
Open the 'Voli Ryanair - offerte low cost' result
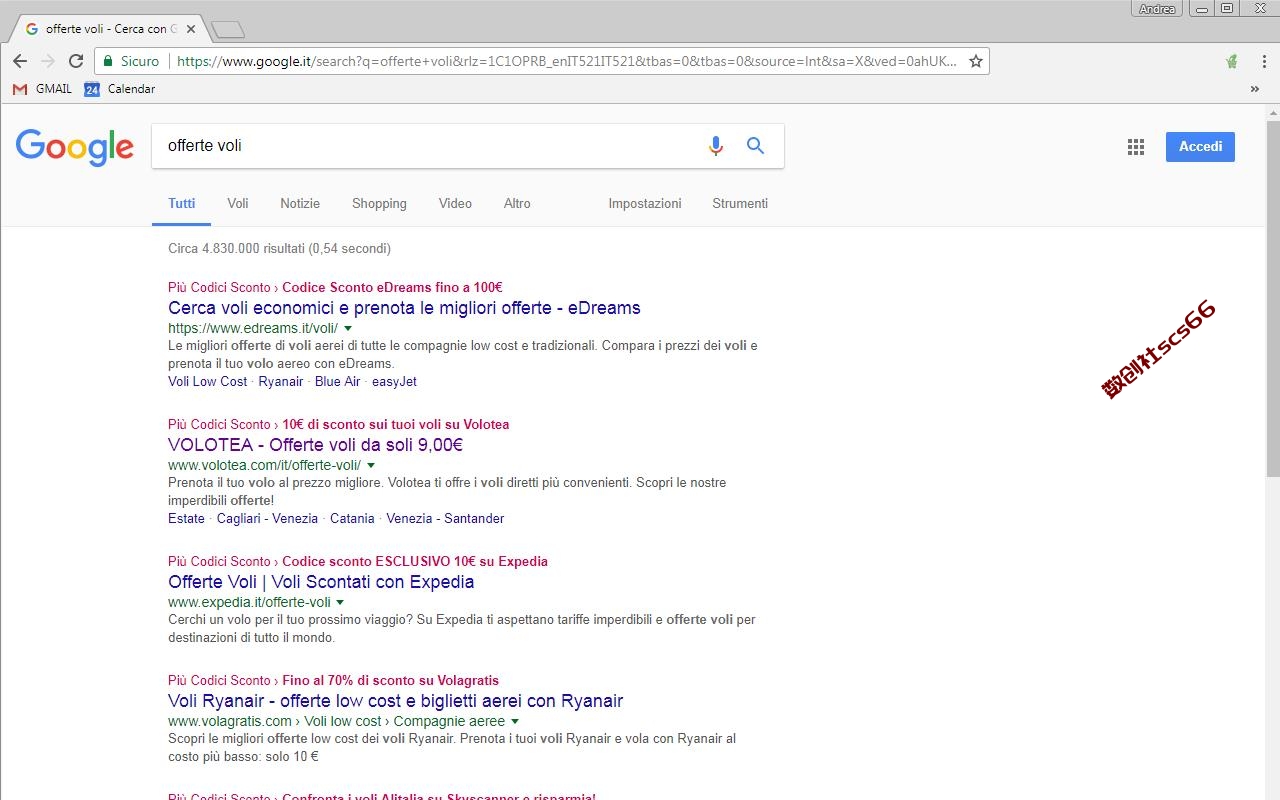395,701
